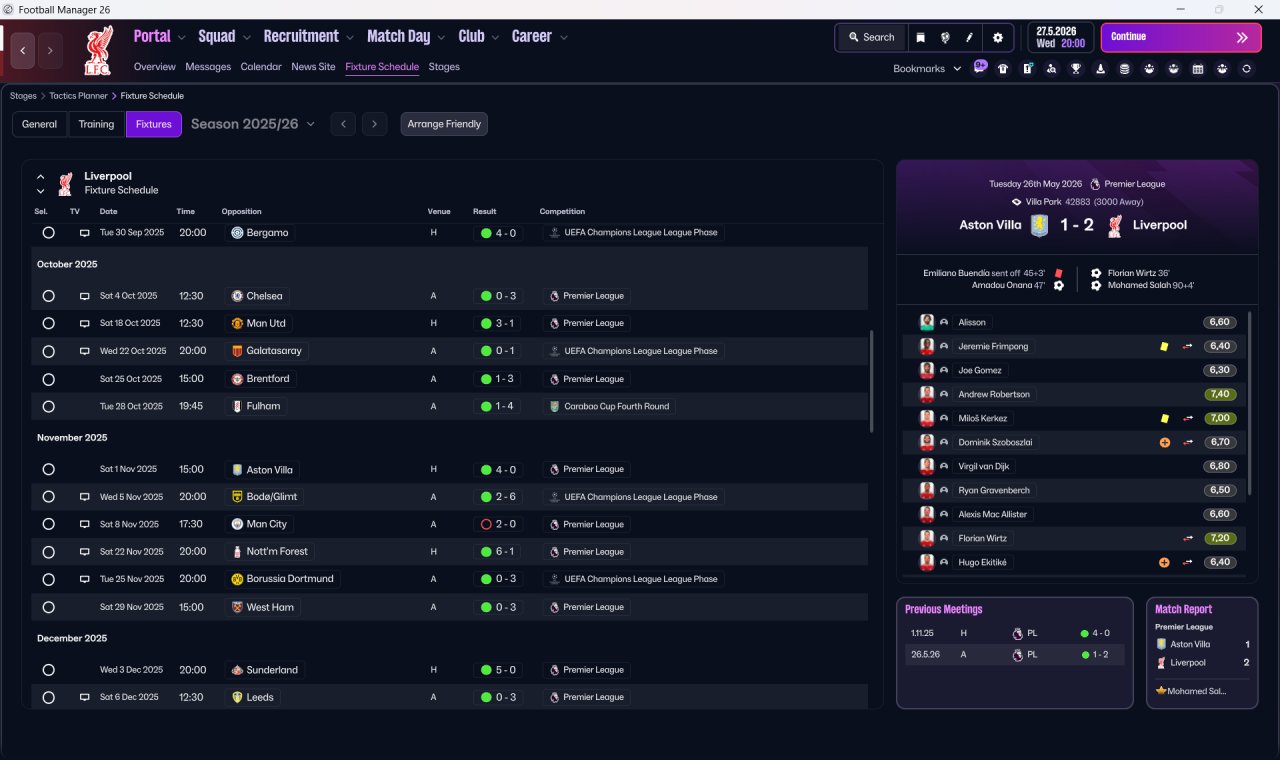Image resolution: width=1280 pixels, height=760 pixels.
Task: Open the messages speech bubble with 9+ badge
Action: pos(980,68)
